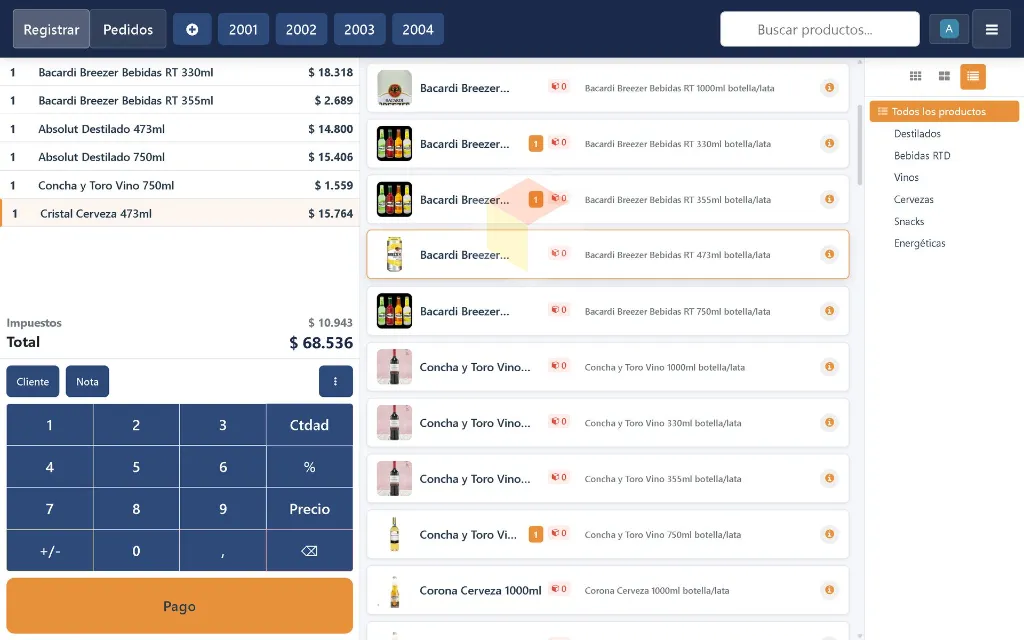Click the +/- numpad key
1024x640 pixels.
point(50,551)
